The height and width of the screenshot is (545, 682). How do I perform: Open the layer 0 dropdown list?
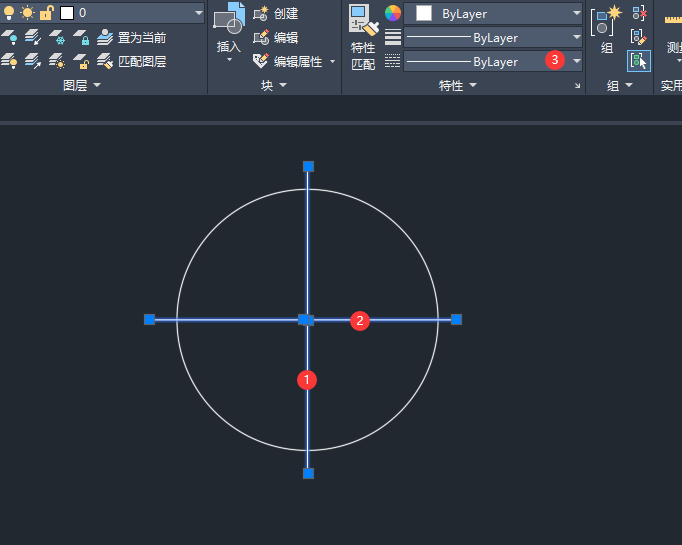click(x=198, y=13)
